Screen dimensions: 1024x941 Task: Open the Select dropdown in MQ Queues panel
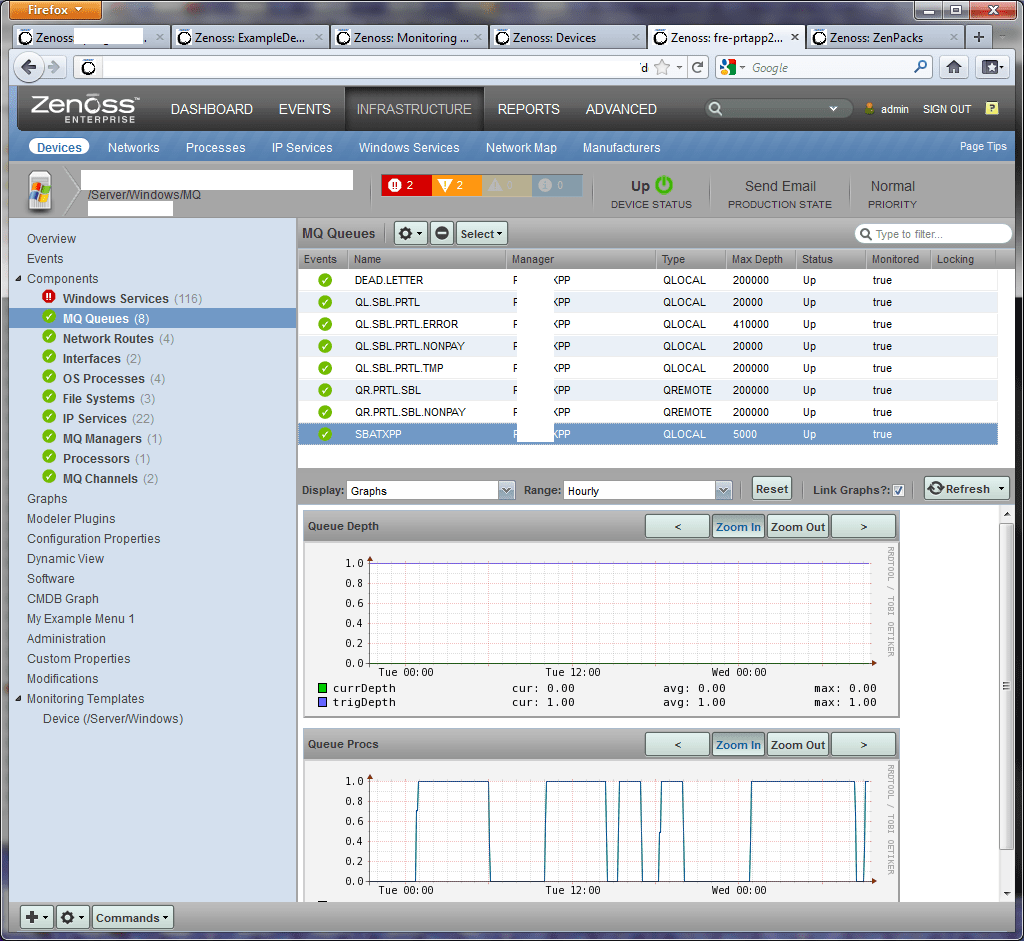479,233
